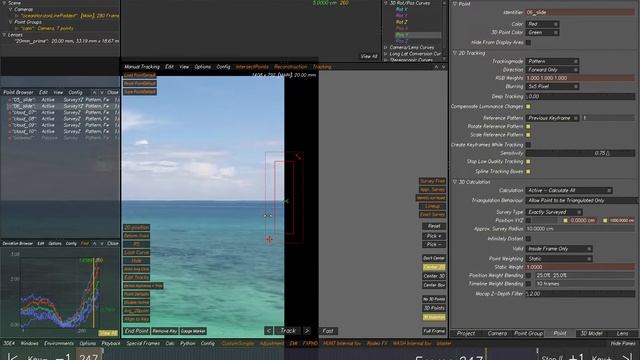
Task: Click the green arrow marker on tracking box
Action: [286, 201]
